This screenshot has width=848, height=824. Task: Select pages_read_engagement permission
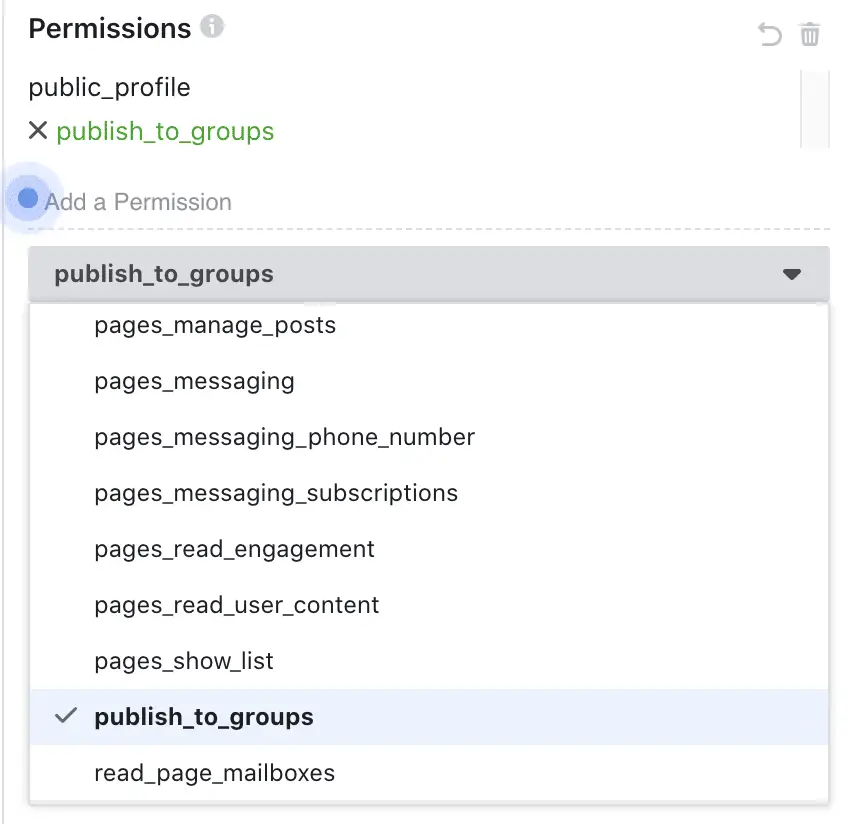click(x=429, y=549)
